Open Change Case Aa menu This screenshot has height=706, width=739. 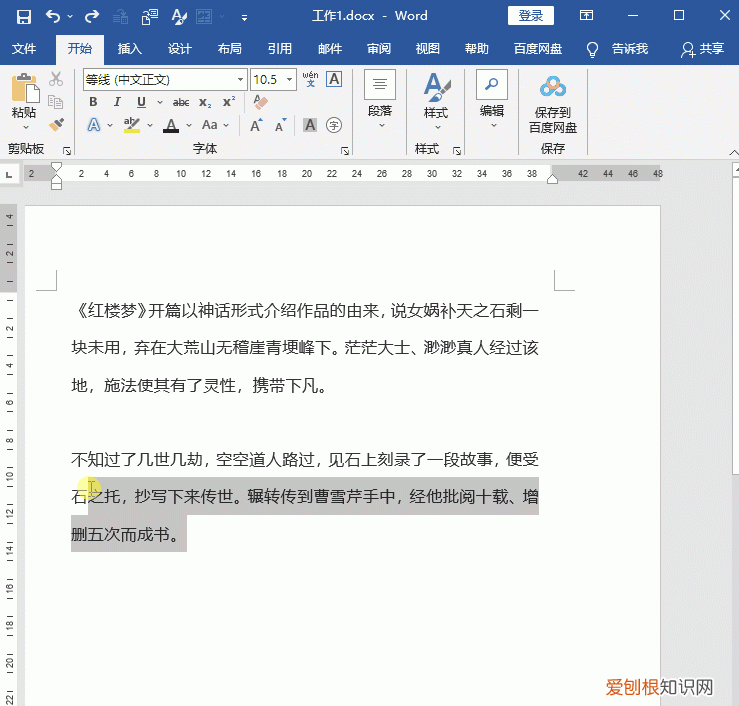pos(215,125)
